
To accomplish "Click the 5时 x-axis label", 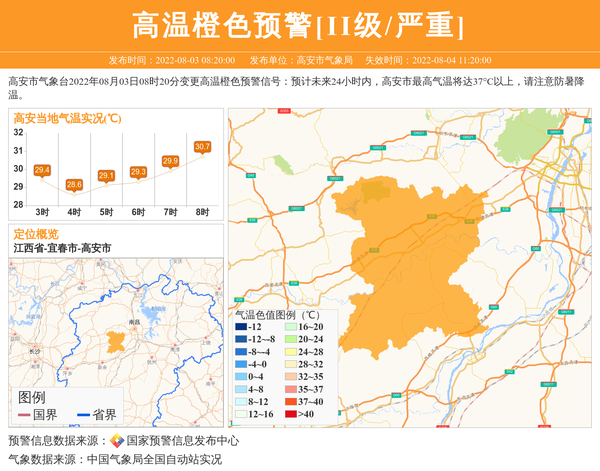I will coord(106,212).
